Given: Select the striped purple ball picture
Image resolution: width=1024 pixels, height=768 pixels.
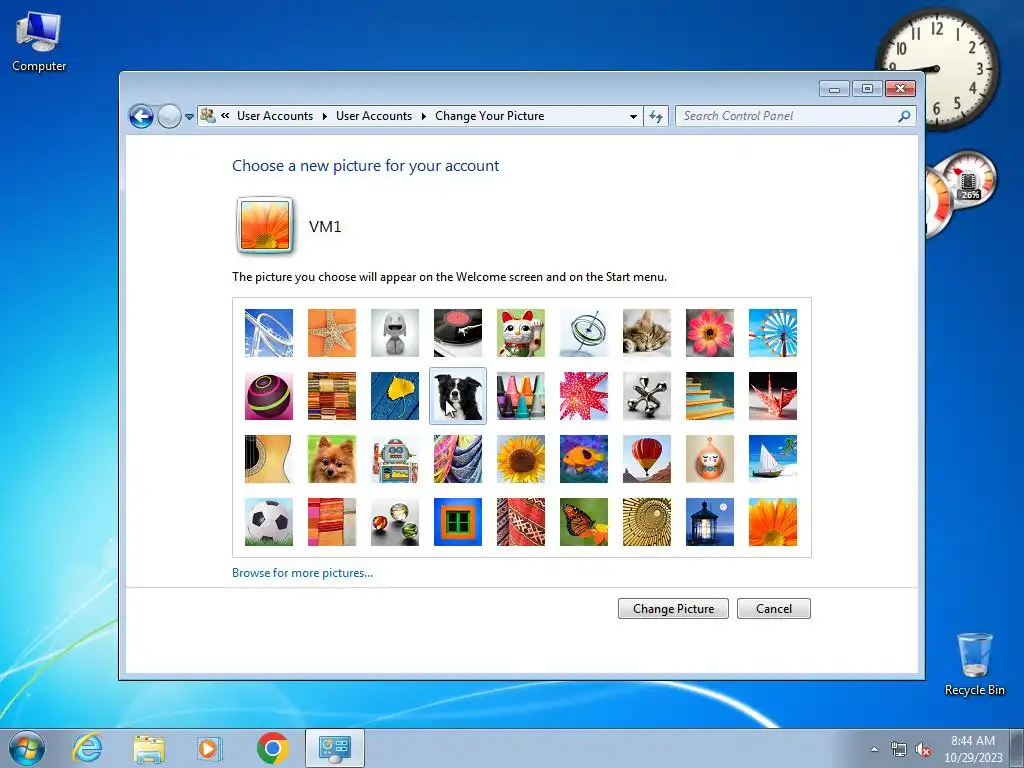Looking at the screenshot, I should [268, 396].
